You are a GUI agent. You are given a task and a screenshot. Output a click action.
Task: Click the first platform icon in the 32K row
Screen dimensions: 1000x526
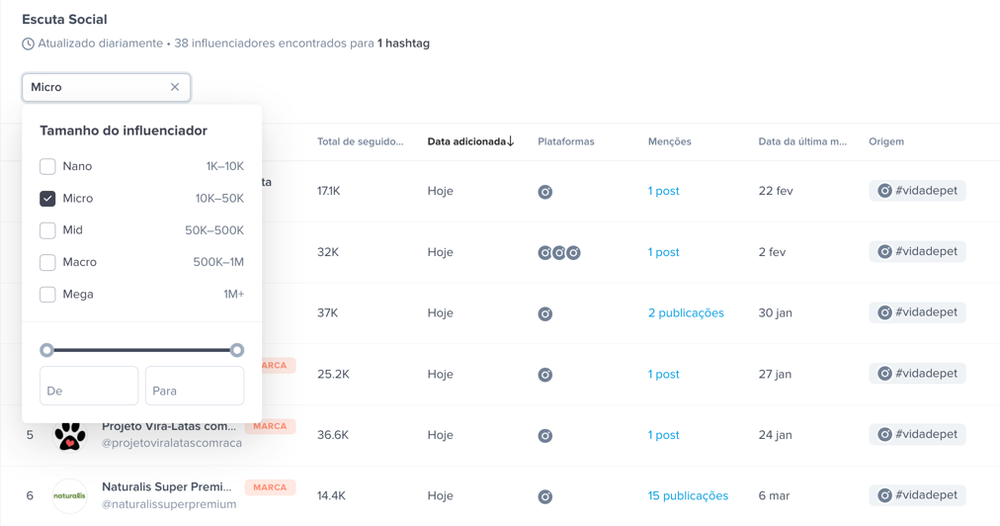tap(545, 252)
